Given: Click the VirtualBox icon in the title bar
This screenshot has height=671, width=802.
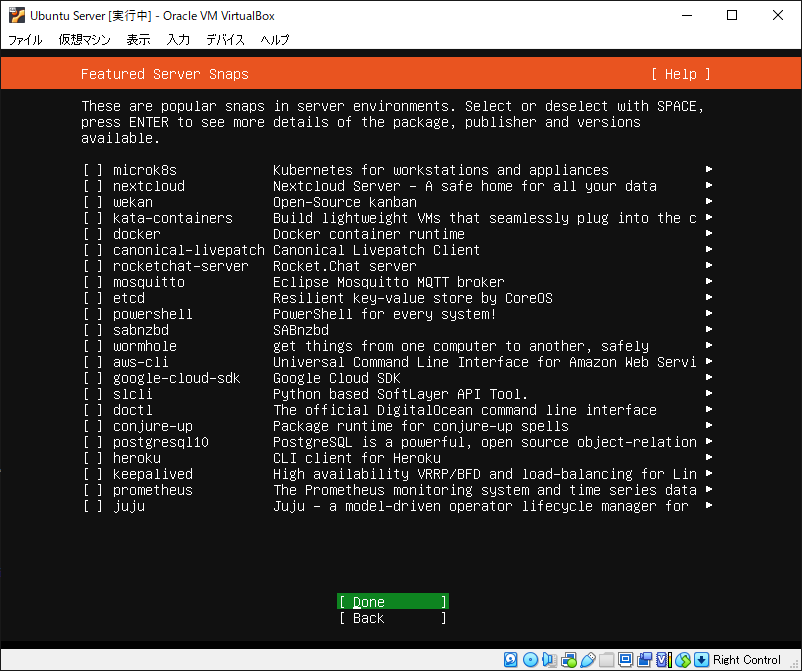Looking at the screenshot, I should click(x=17, y=15).
